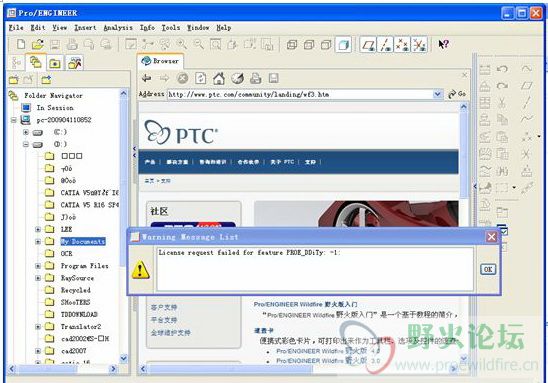
Task: Toggle datum points display icon
Action: click(402, 45)
